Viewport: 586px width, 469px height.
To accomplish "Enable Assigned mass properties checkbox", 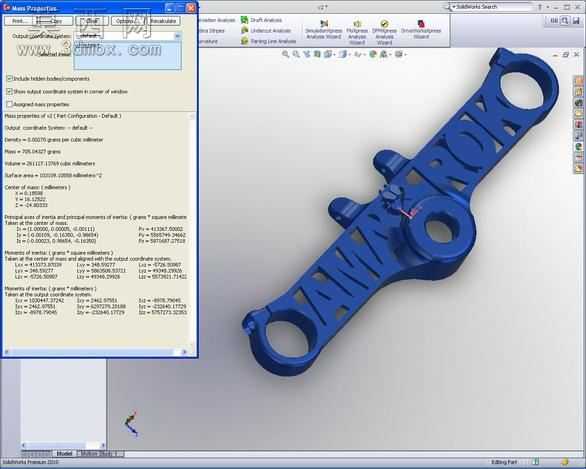I will (10, 104).
